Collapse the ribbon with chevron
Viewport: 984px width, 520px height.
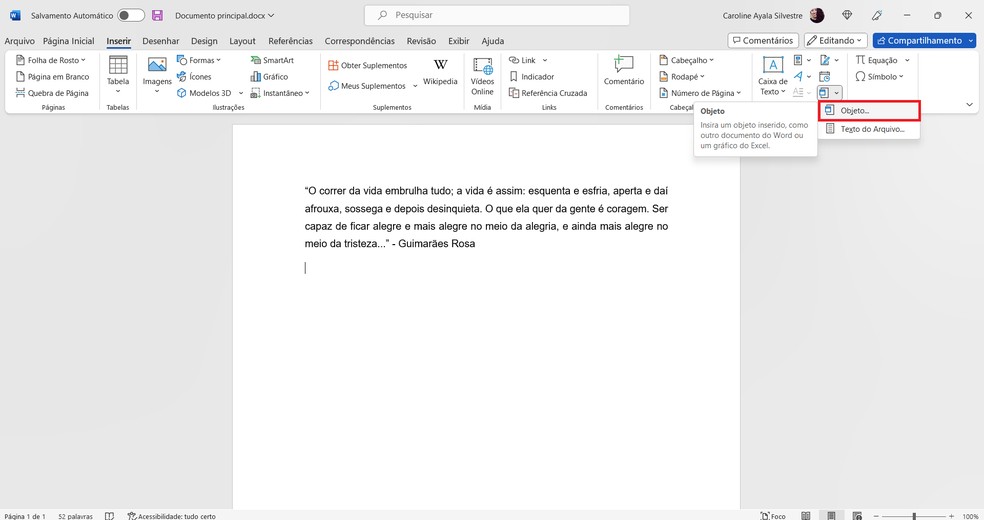coord(970,105)
